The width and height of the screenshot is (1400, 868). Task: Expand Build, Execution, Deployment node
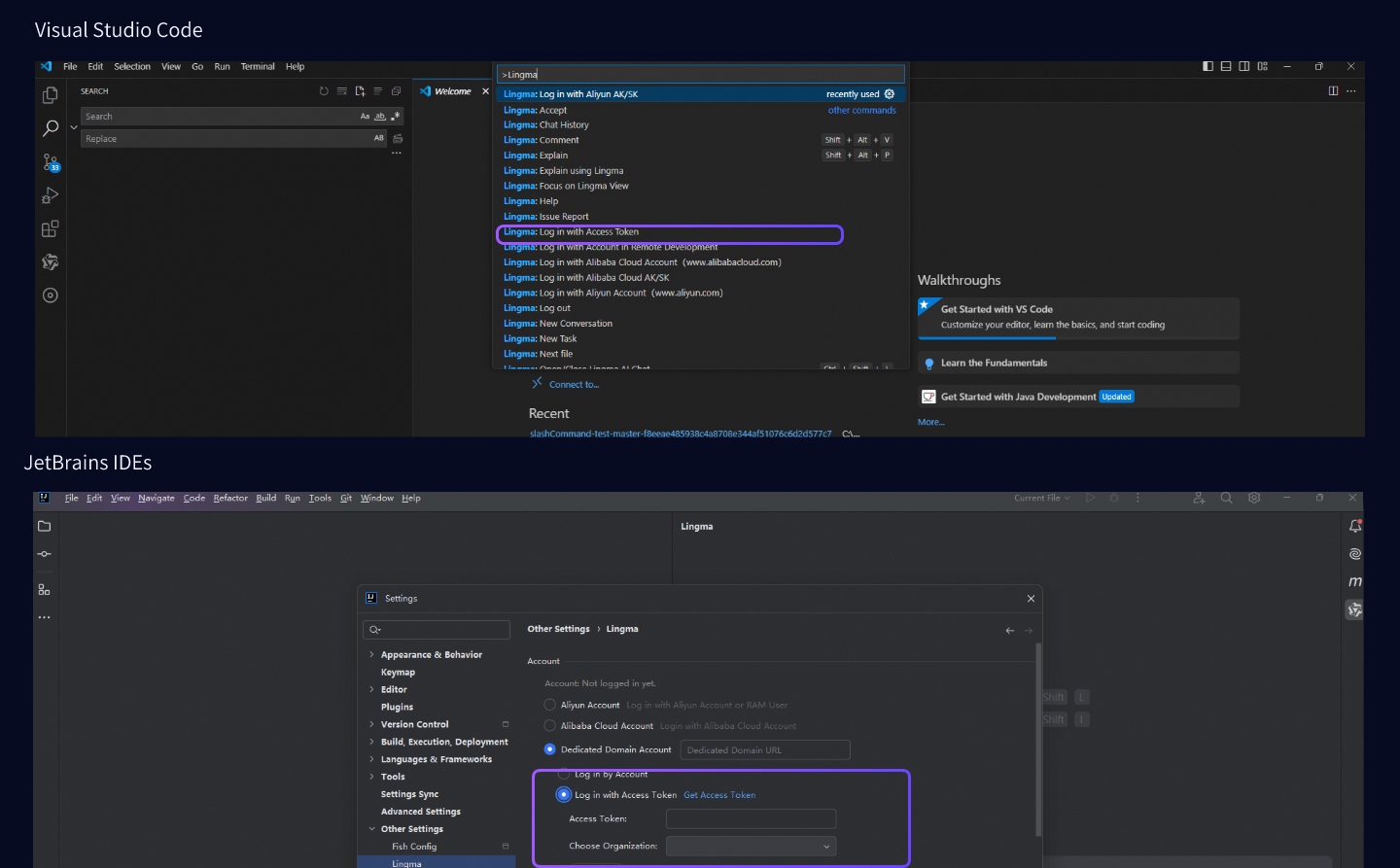[371, 743]
